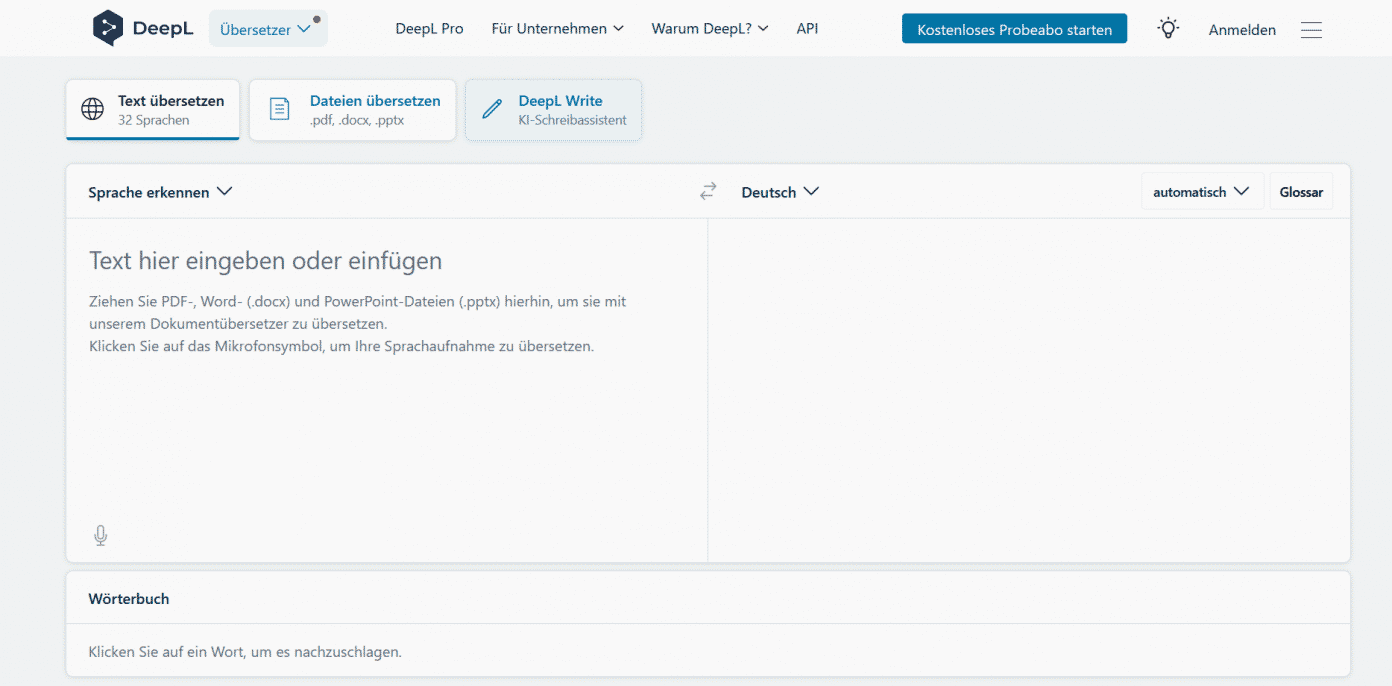Toggle the lightbulb appearance icon
This screenshot has width=1392, height=686.
[x=1167, y=29]
